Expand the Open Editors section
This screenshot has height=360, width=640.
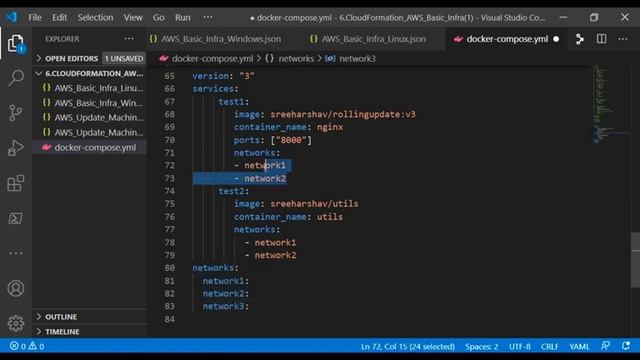click(71, 58)
